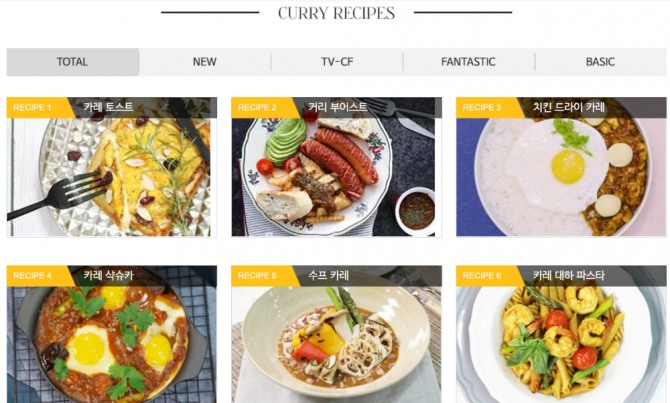The image size is (670, 403).
Task: Open the 카레 토스트 title link
Action: click(108, 107)
